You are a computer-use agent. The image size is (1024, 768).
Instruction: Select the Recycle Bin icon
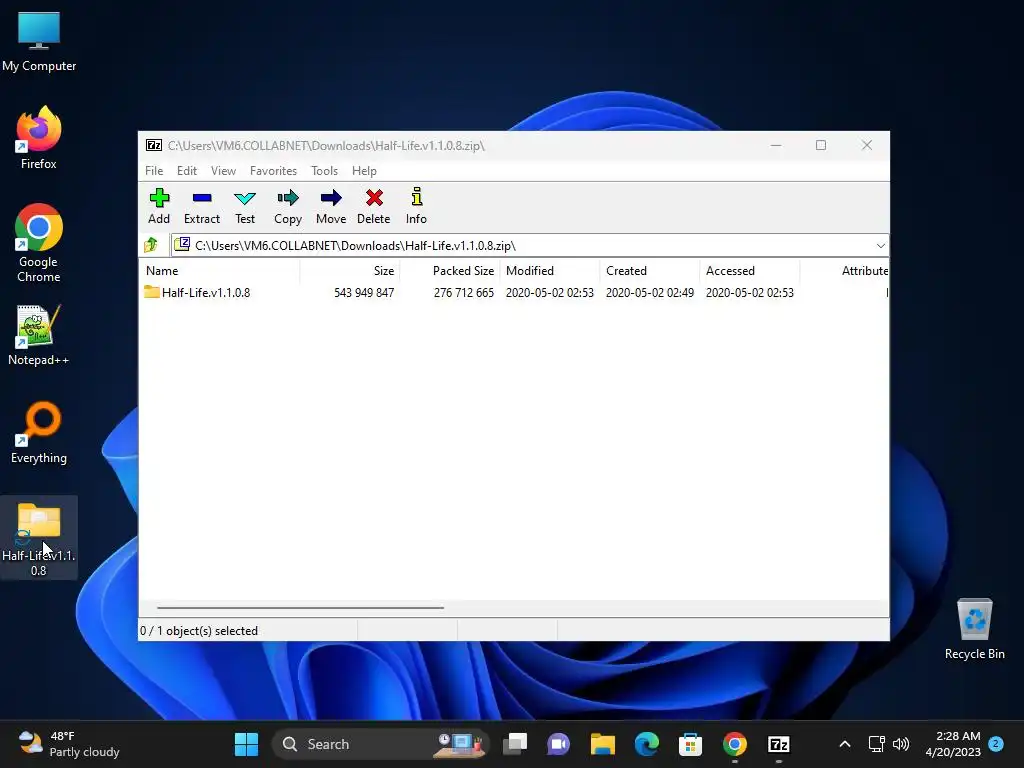click(974, 629)
